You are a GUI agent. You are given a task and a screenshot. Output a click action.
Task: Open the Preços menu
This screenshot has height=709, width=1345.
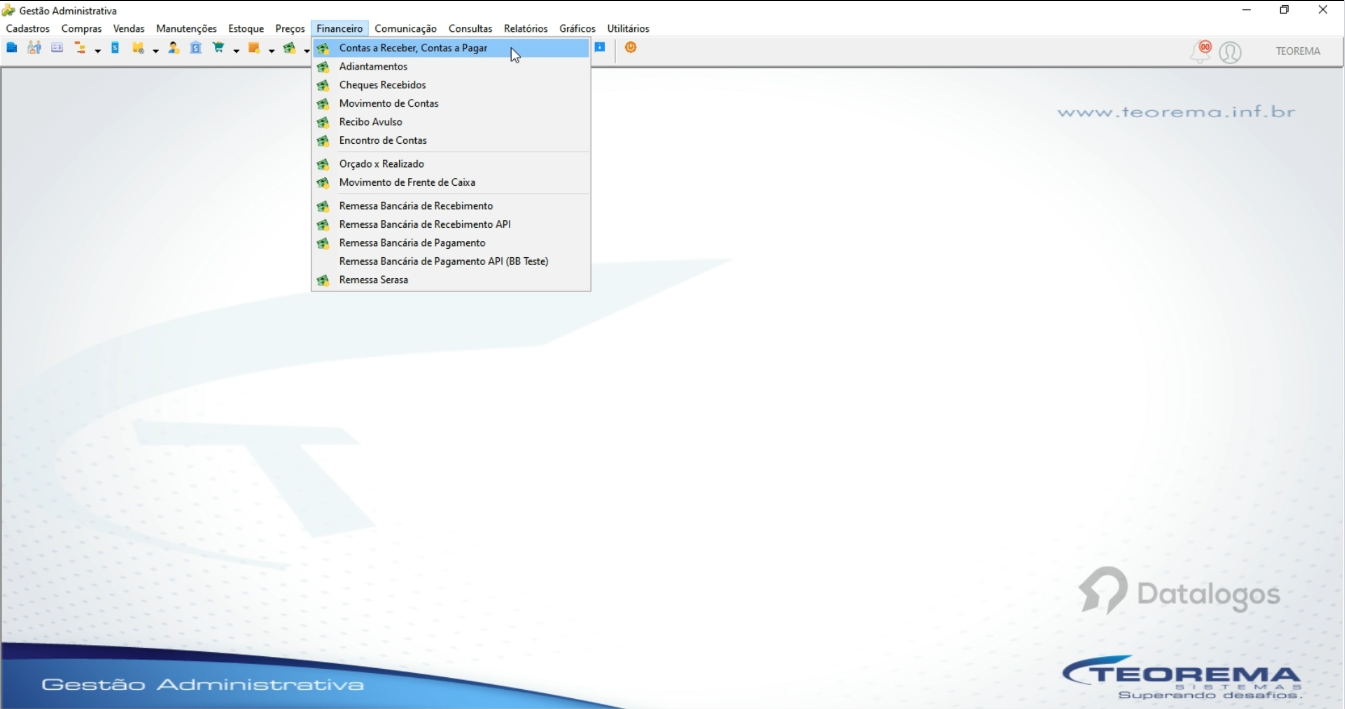coord(290,29)
